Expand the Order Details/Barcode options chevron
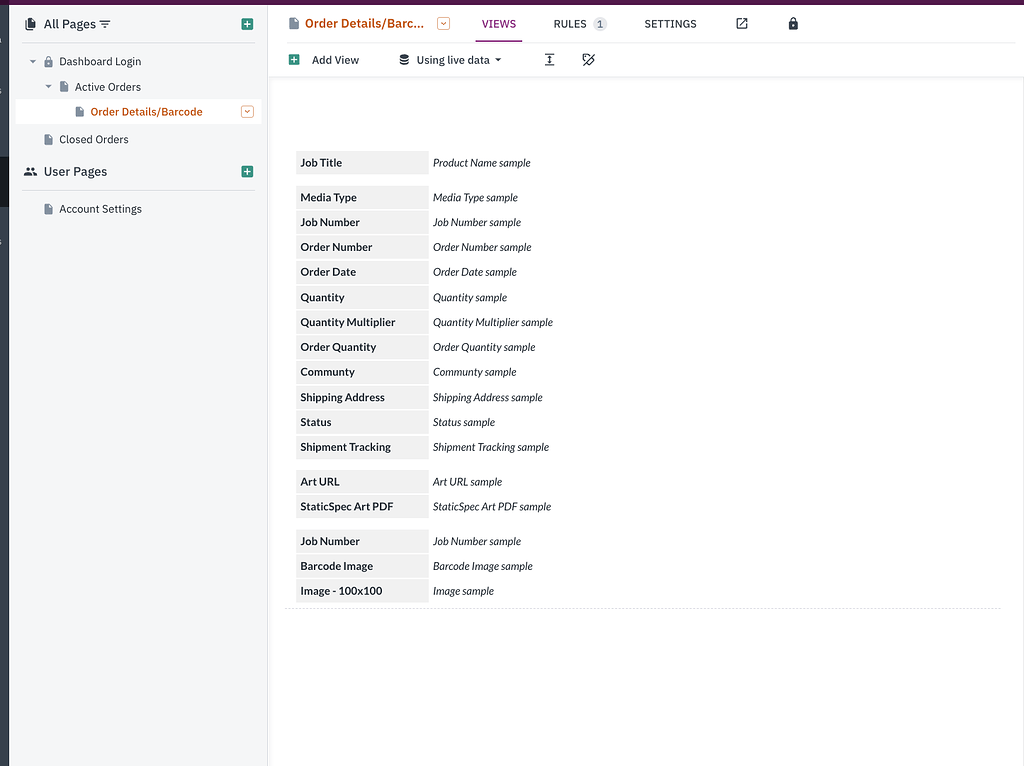The image size is (1024, 766). 247,111
